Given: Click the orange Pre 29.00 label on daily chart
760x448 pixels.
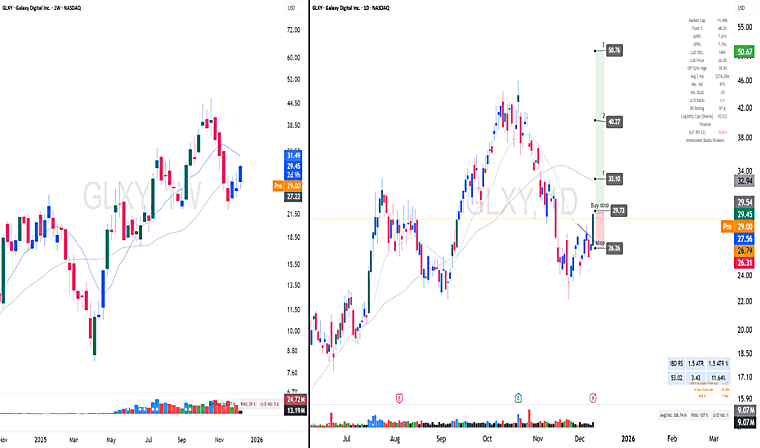Looking at the screenshot, I should pyautogui.click(x=738, y=227).
